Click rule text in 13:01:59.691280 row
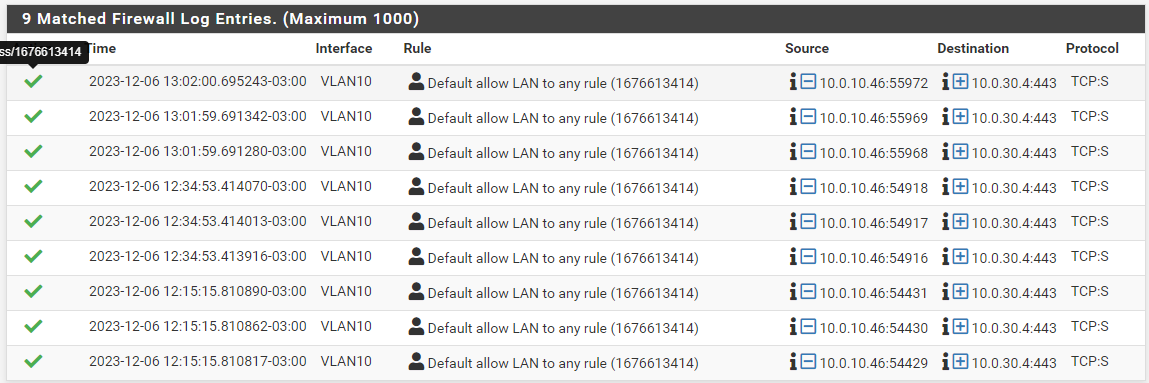The height and width of the screenshot is (383, 1149). pos(563,154)
